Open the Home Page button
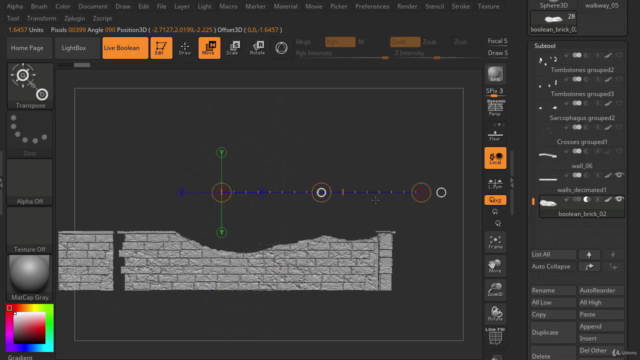The image size is (640, 360). (x=29, y=48)
